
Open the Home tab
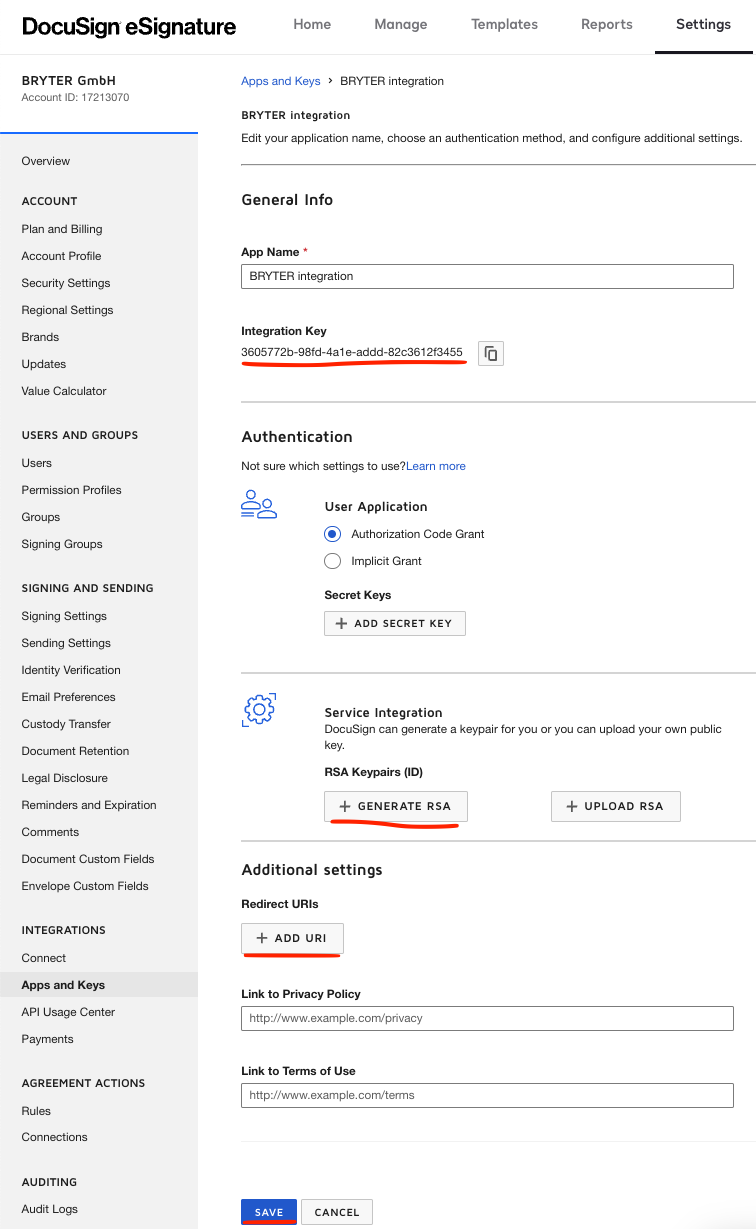(312, 25)
